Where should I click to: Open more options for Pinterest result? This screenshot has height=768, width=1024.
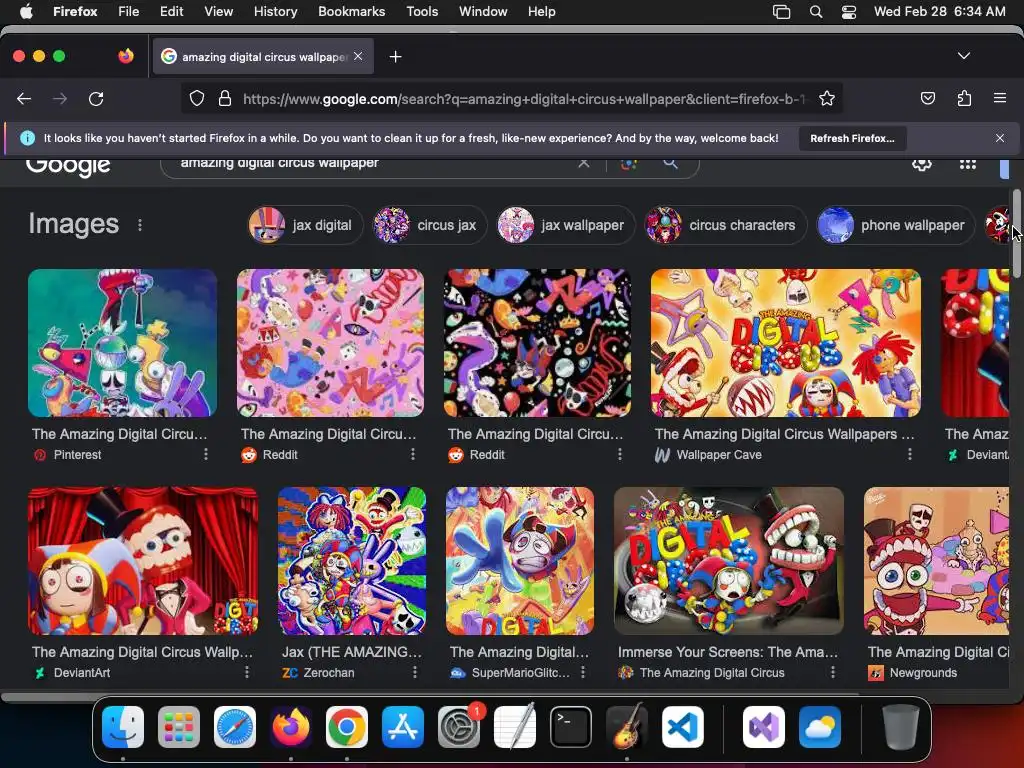pos(206,455)
